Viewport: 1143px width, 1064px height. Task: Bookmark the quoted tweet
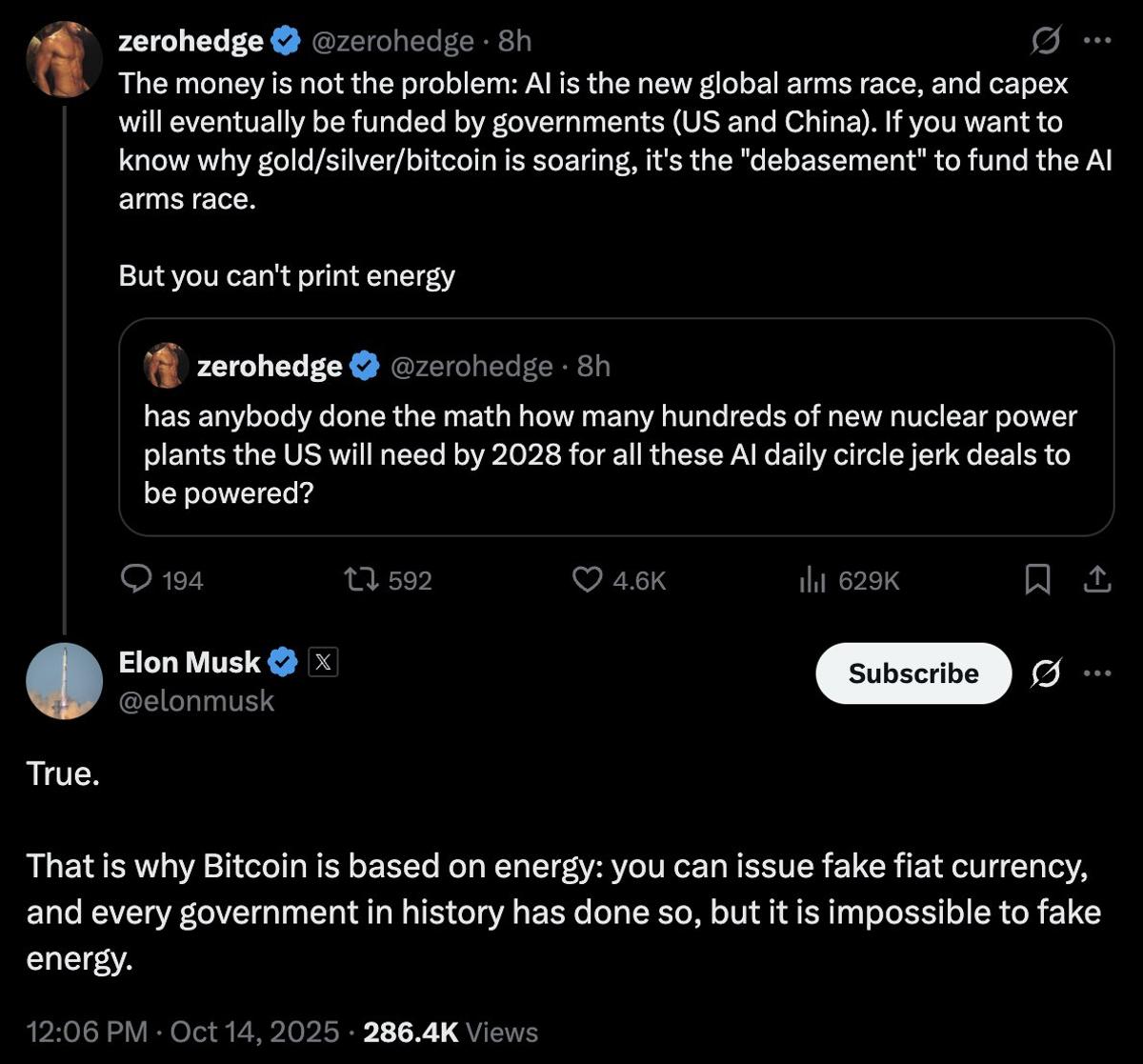point(1037,579)
